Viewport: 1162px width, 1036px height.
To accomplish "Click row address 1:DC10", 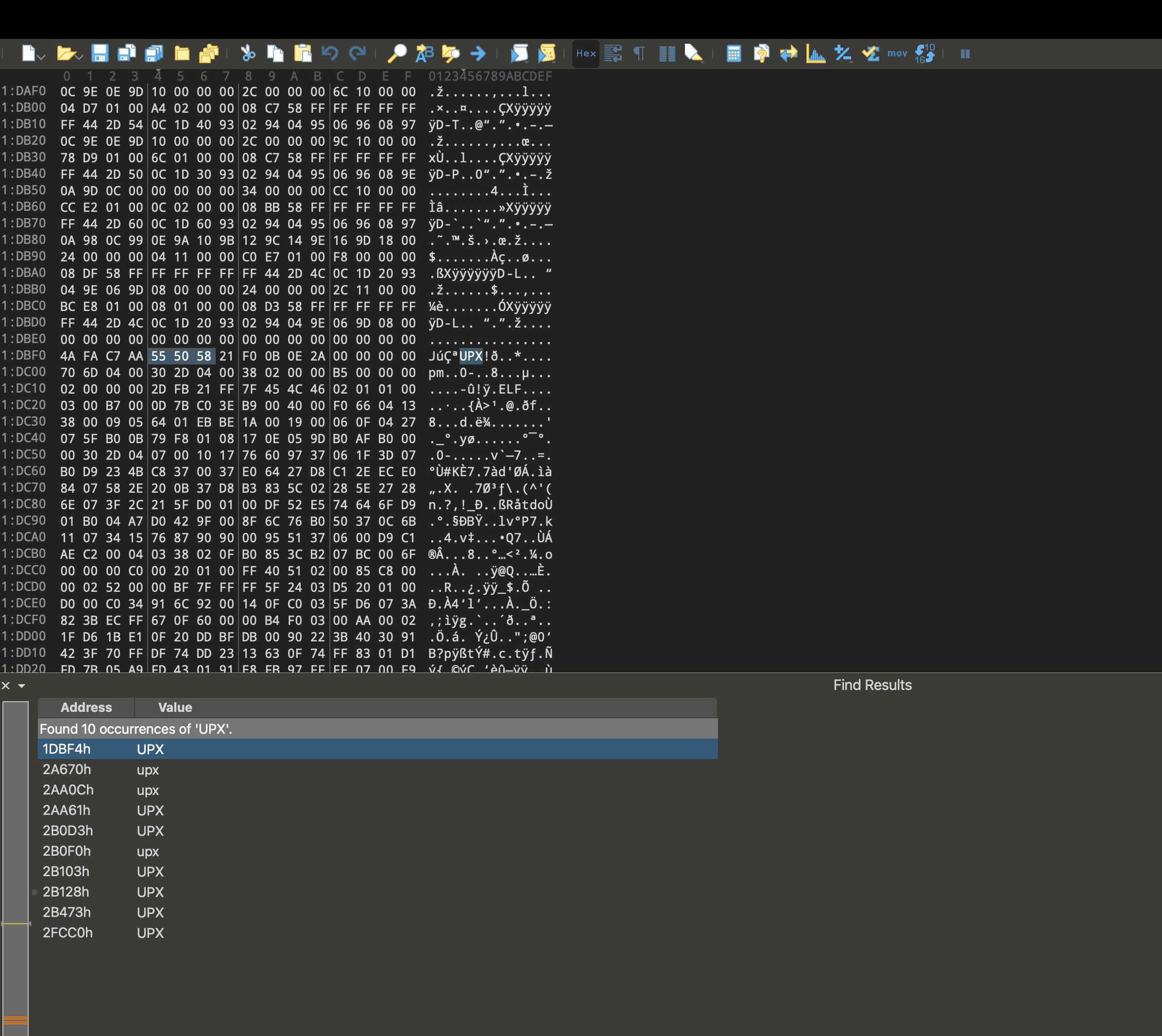I will (23, 389).
